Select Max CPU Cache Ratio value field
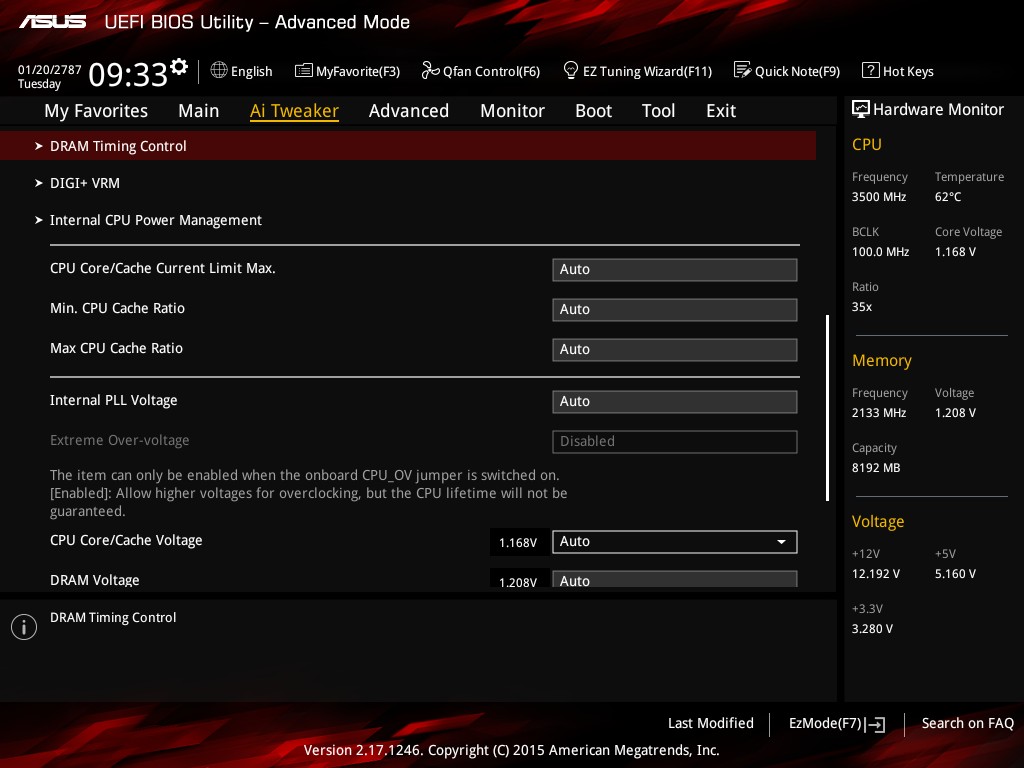Screen dimensions: 1024x768 675,349
